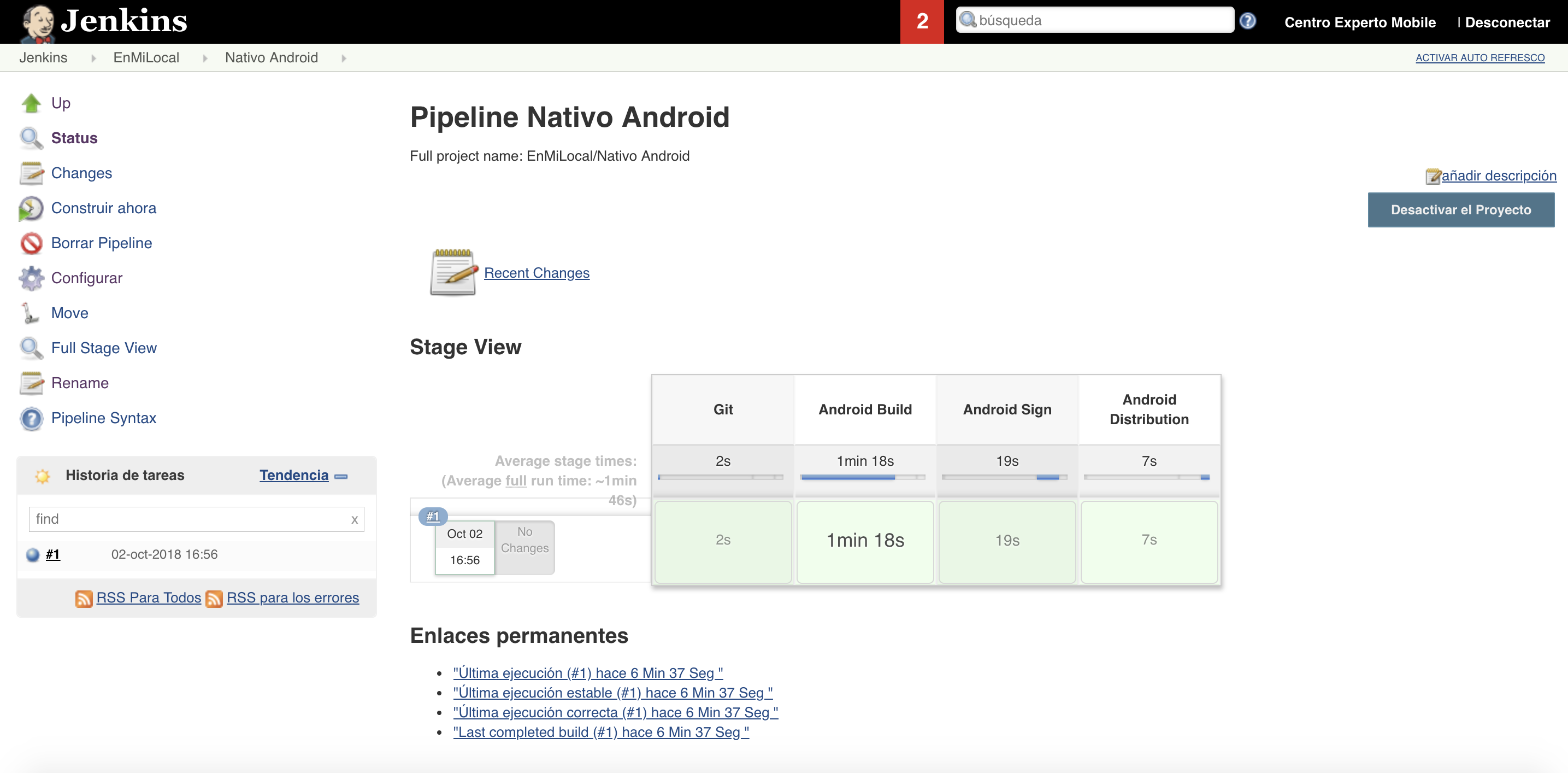1568x773 pixels.
Task: Open the Status menu item
Action: (74, 138)
